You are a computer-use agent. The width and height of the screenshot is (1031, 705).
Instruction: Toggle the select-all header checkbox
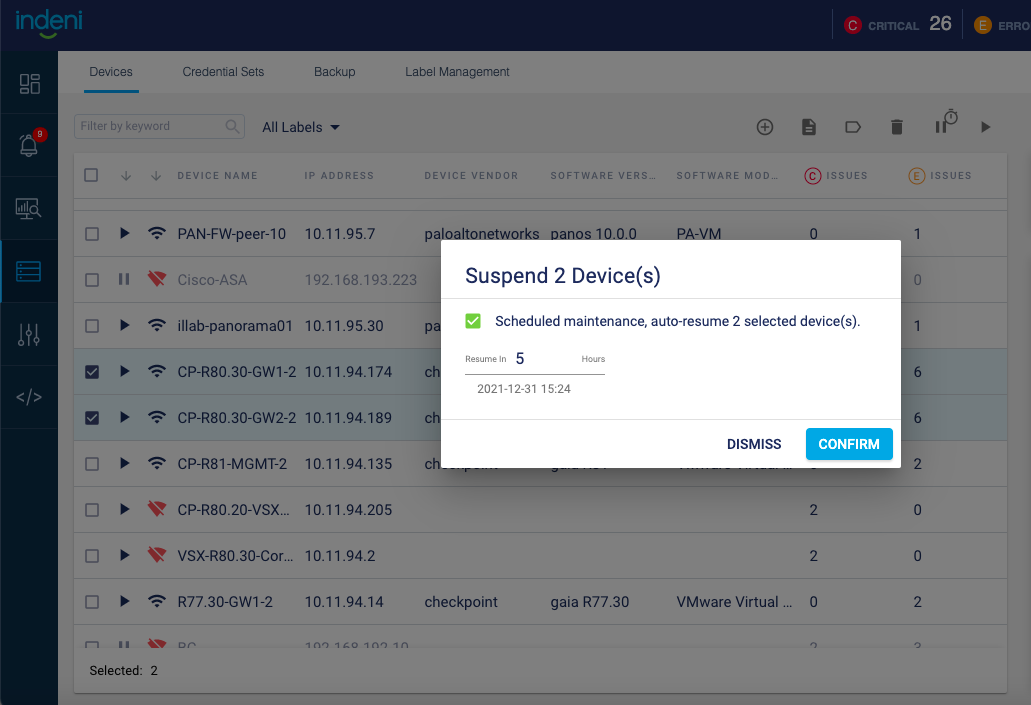point(91,175)
